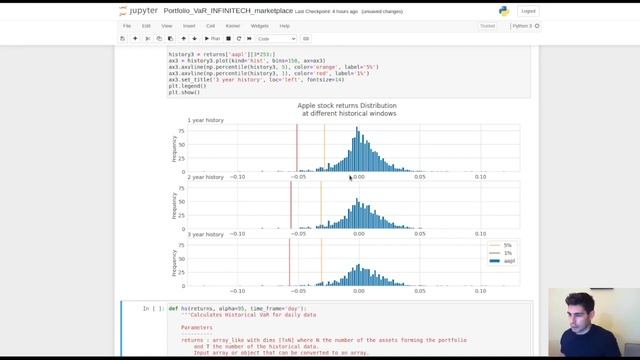Viewport: 640px width, 360px height.
Task: Click the 2 year history subplot title
Action: [206, 177]
